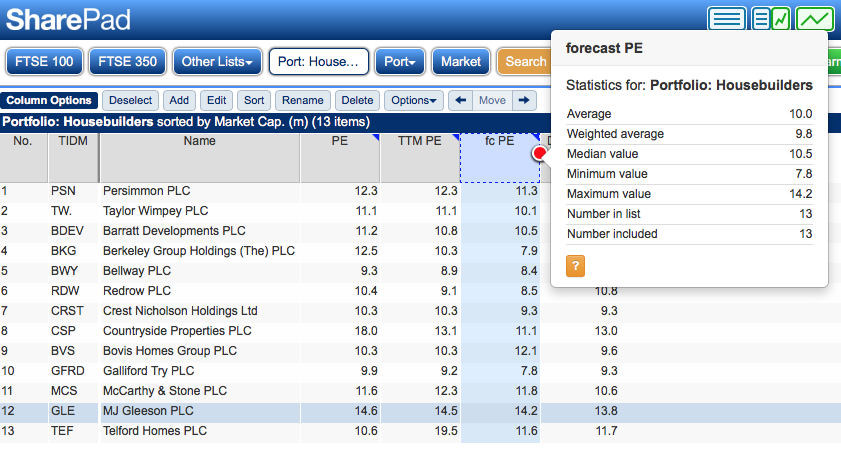
Task: Open the FTSE 100 list
Action: point(44,62)
